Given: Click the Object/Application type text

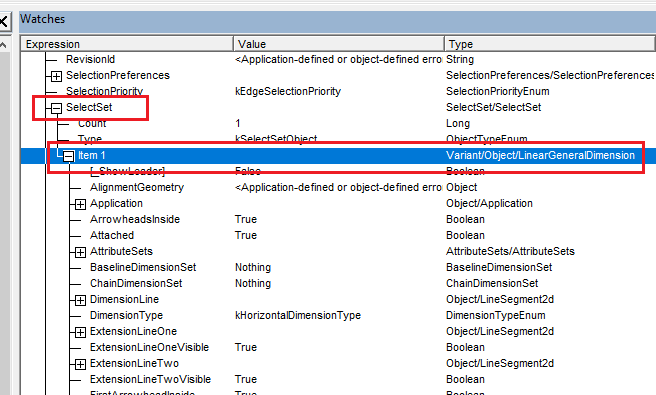Looking at the screenshot, I should tap(489, 203).
